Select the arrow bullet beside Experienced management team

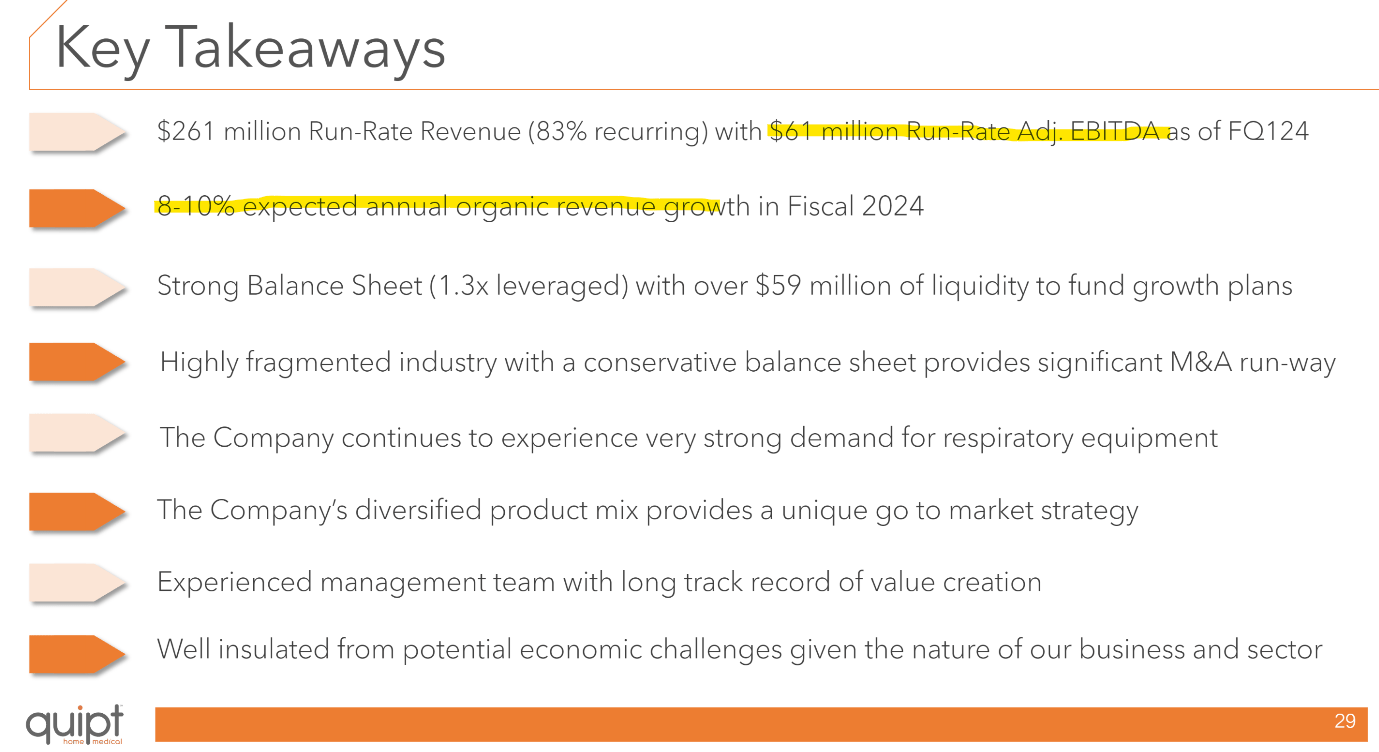coord(76,582)
